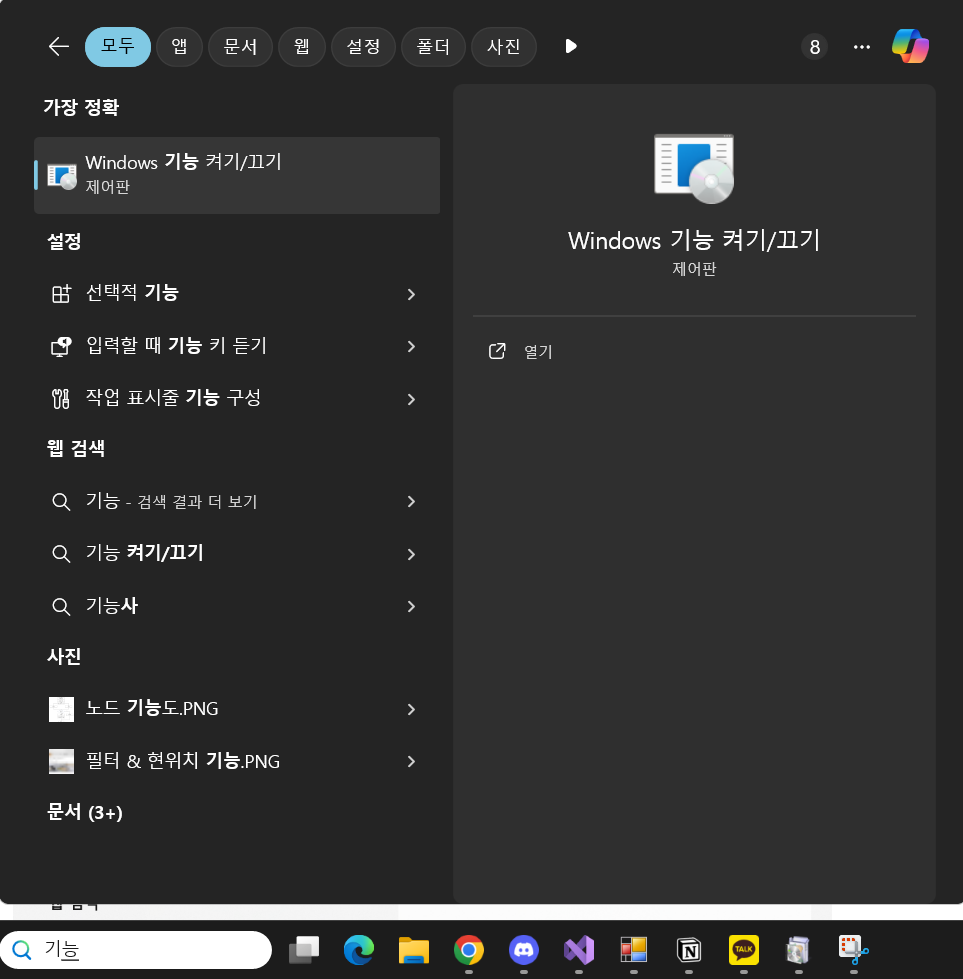Click magnifier icon beside 기능 켜기/끄기 suggestion
Viewport: 963px width, 979px height.
[x=61, y=554]
